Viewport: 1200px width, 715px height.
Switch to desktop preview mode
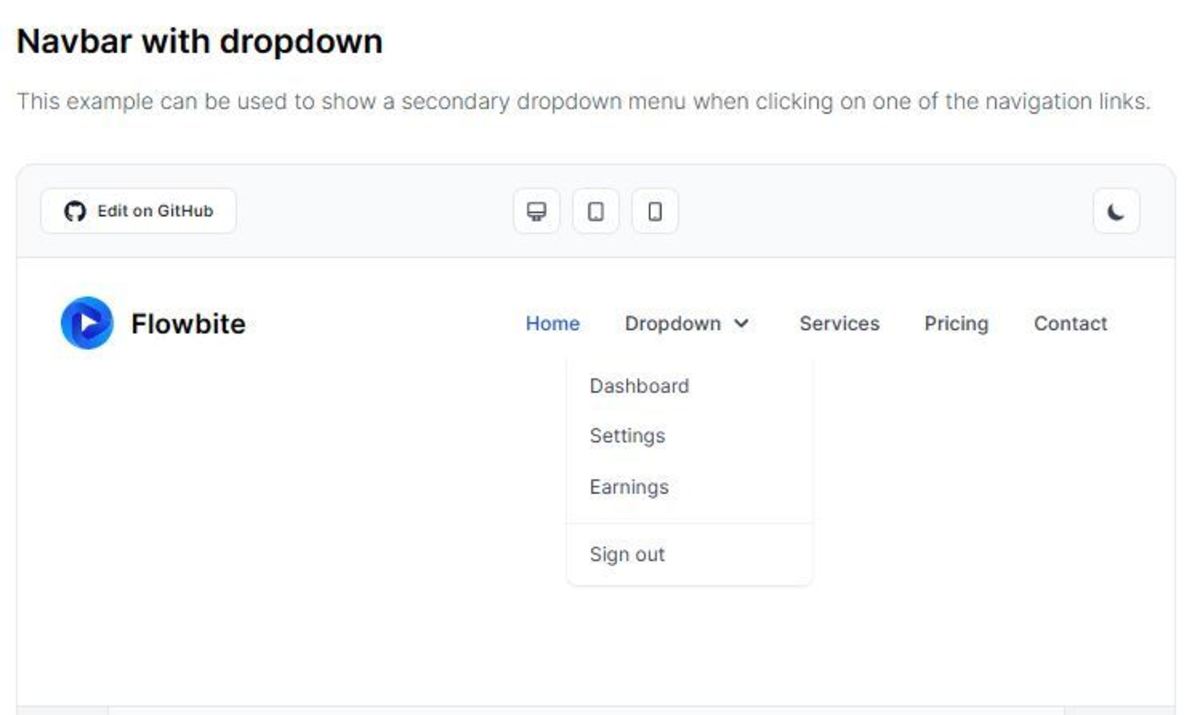[537, 211]
